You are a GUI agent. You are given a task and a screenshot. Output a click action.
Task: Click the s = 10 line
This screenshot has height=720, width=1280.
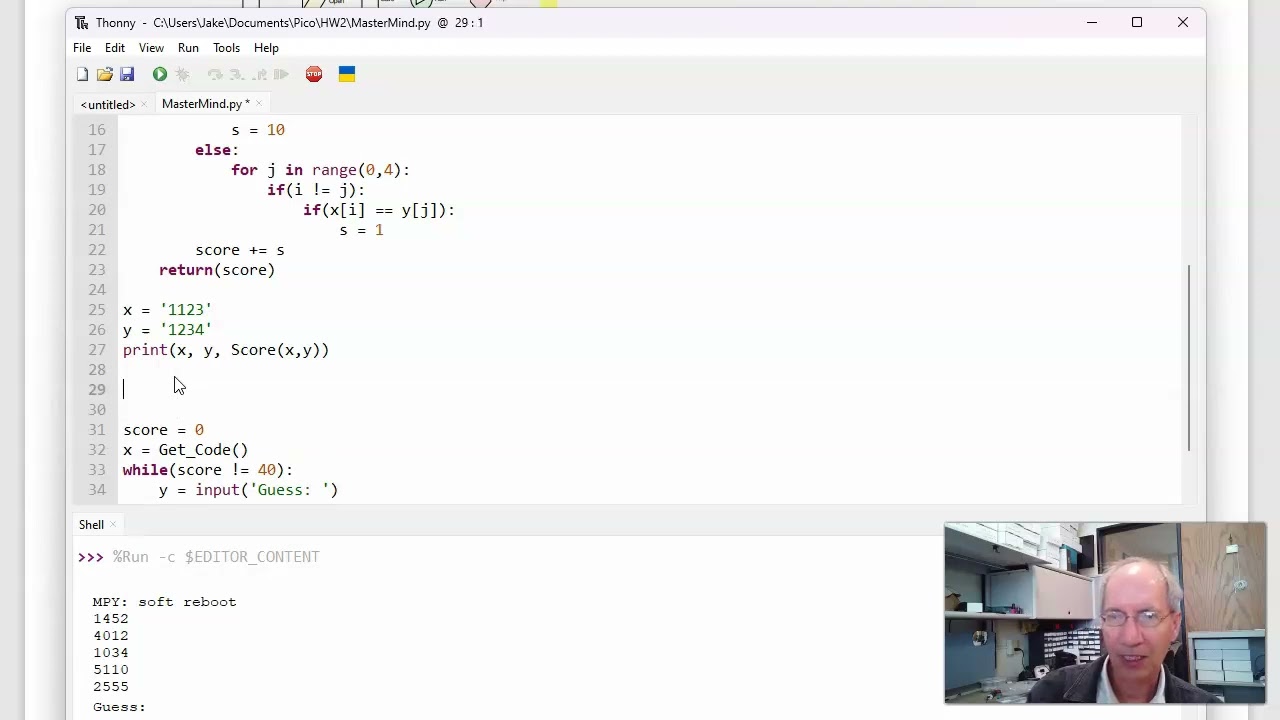(x=258, y=130)
